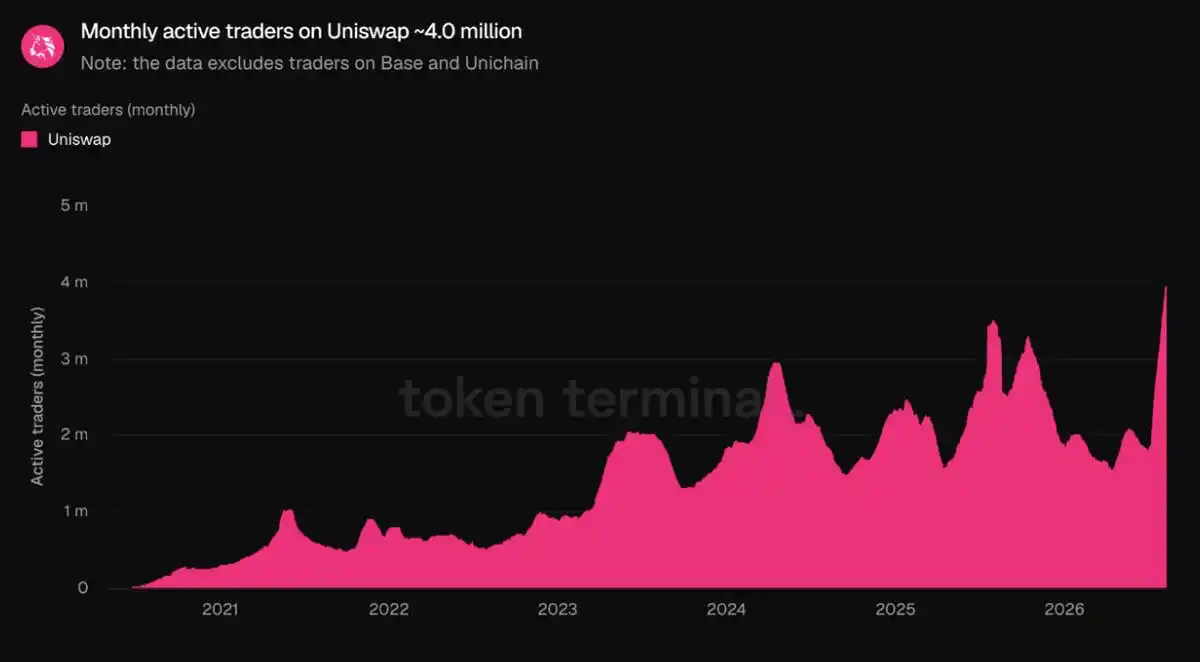The image size is (1200, 662).
Task: Toggle the Uniswap legend series label
Action: (79, 140)
